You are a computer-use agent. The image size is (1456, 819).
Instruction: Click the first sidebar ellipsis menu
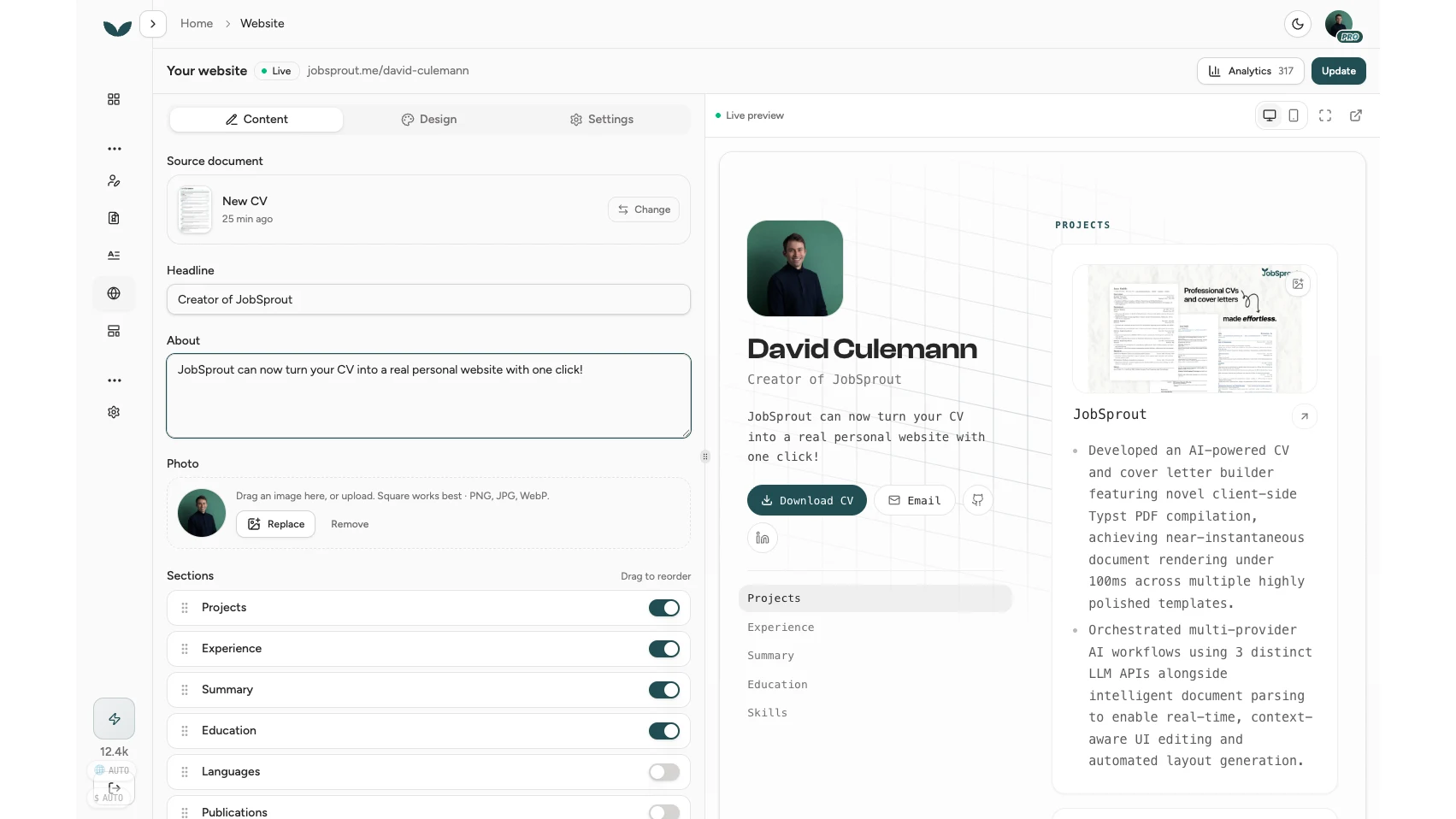(114, 149)
